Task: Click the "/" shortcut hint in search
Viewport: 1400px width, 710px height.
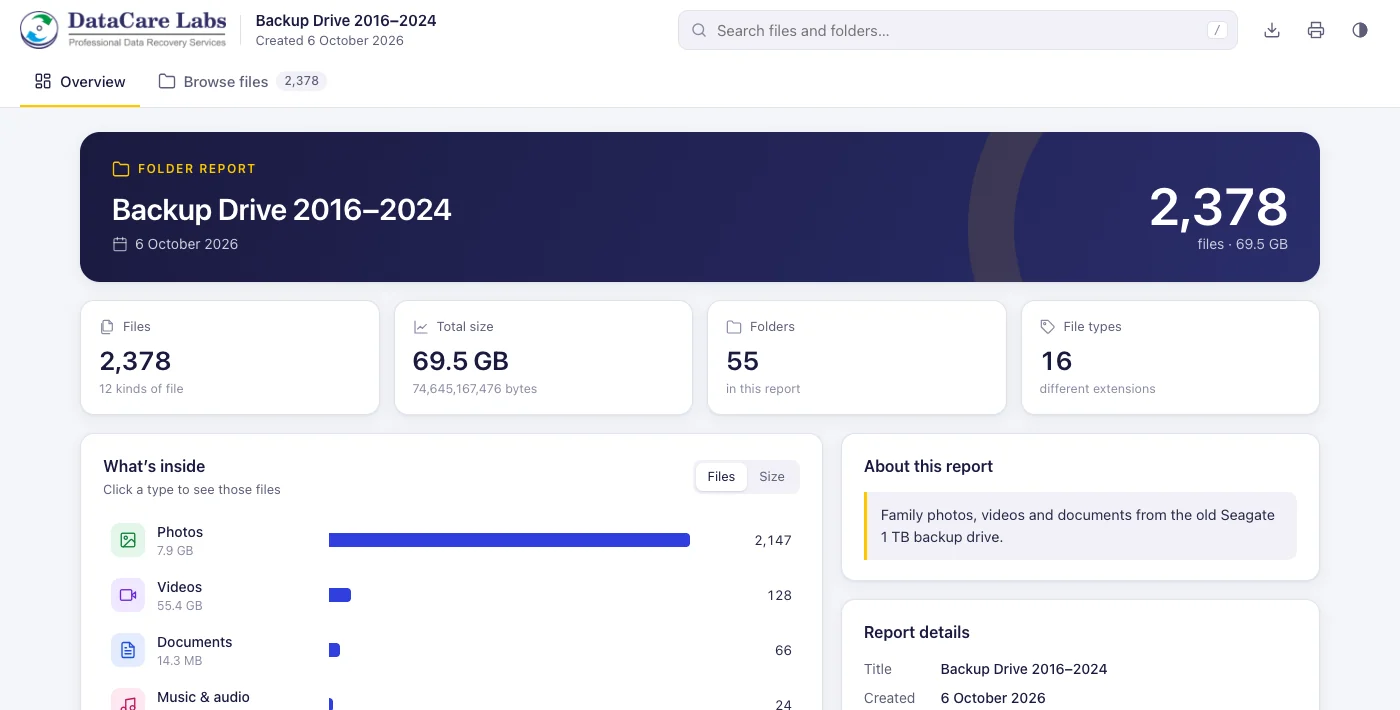Action: coord(1217,30)
